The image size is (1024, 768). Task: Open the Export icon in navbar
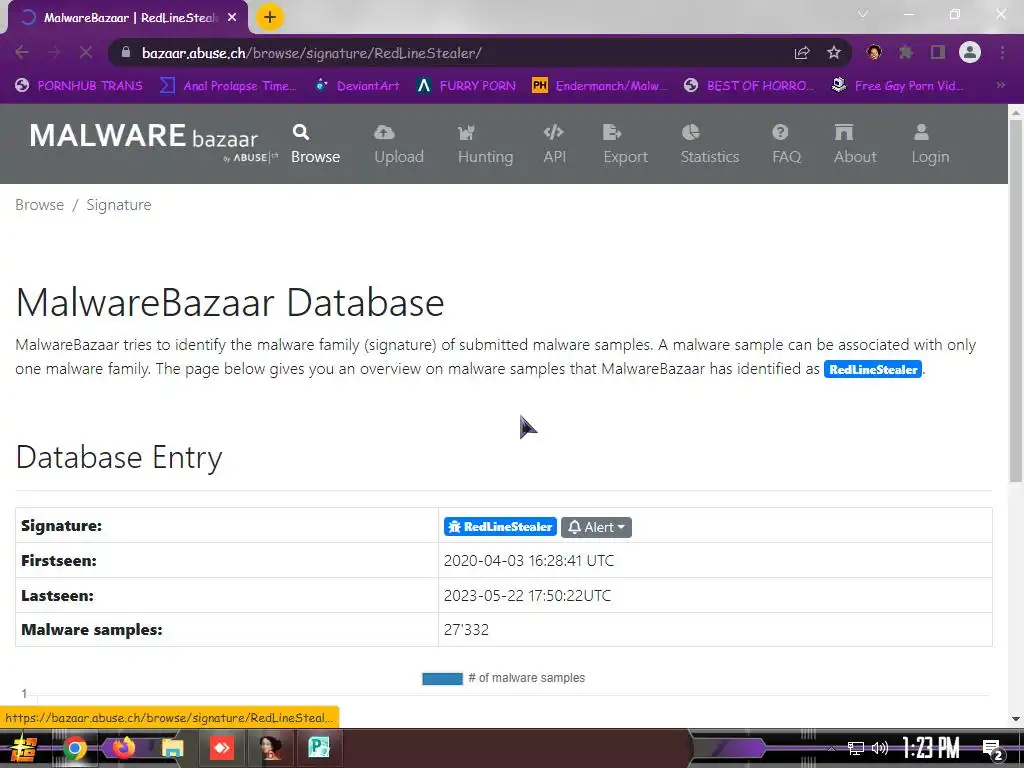(612, 133)
